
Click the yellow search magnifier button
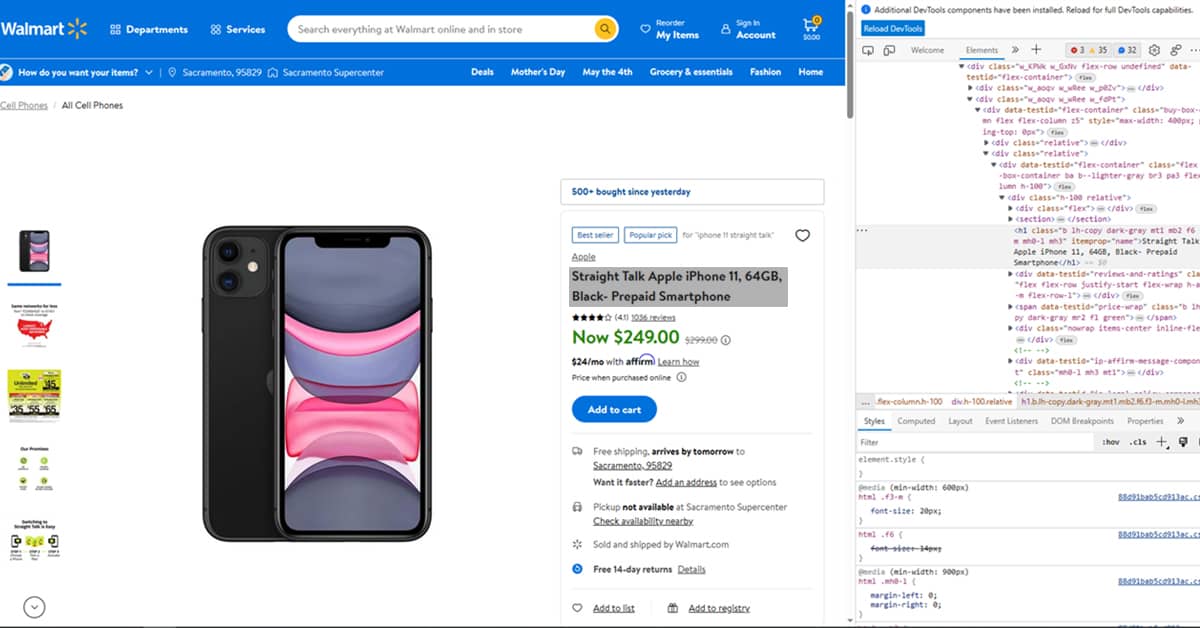(605, 29)
